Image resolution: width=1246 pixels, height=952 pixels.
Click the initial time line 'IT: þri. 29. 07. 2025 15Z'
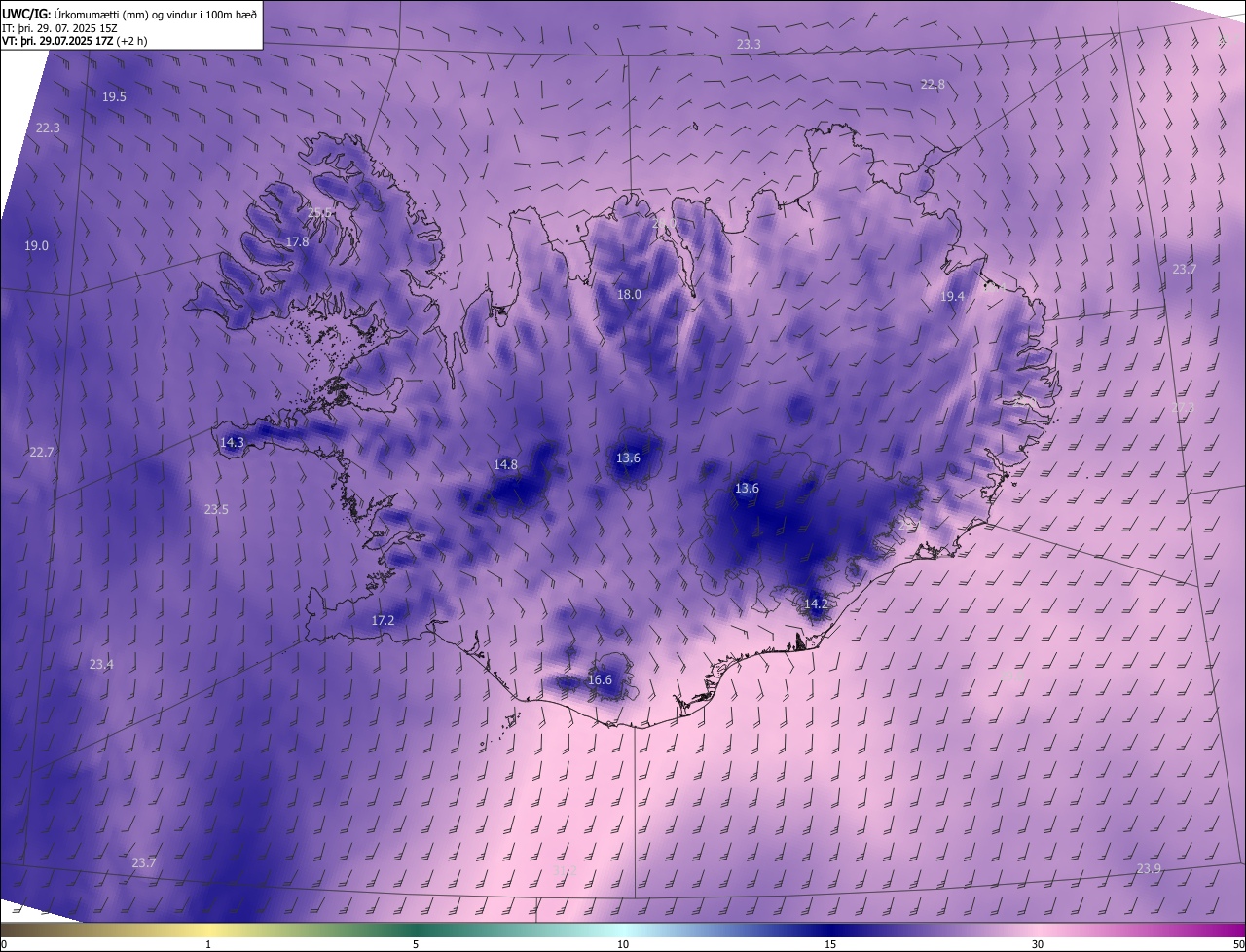[x=60, y=28]
